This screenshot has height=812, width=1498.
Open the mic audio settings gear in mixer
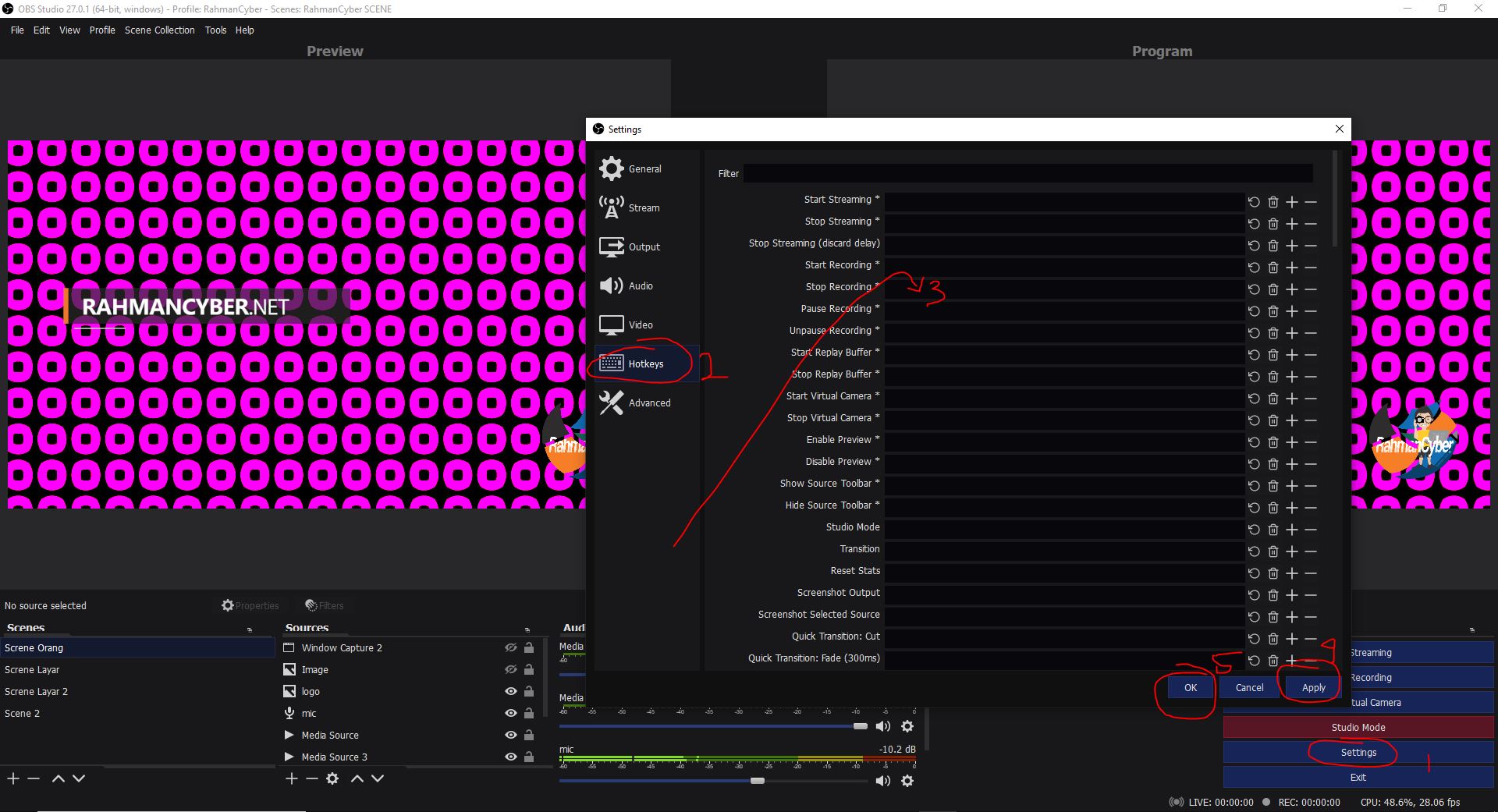(x=908, y=780)
